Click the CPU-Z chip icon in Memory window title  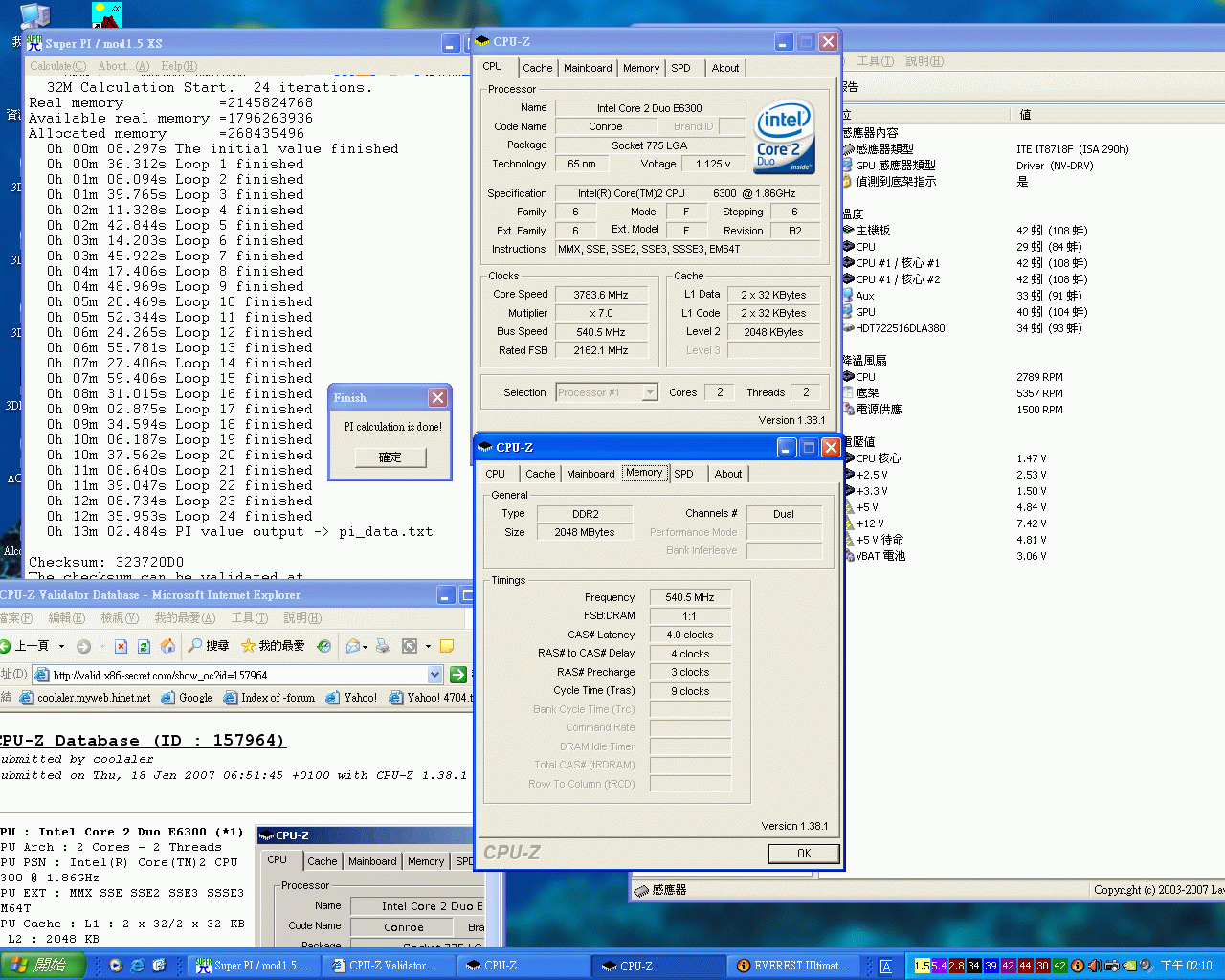click(485, 447)
